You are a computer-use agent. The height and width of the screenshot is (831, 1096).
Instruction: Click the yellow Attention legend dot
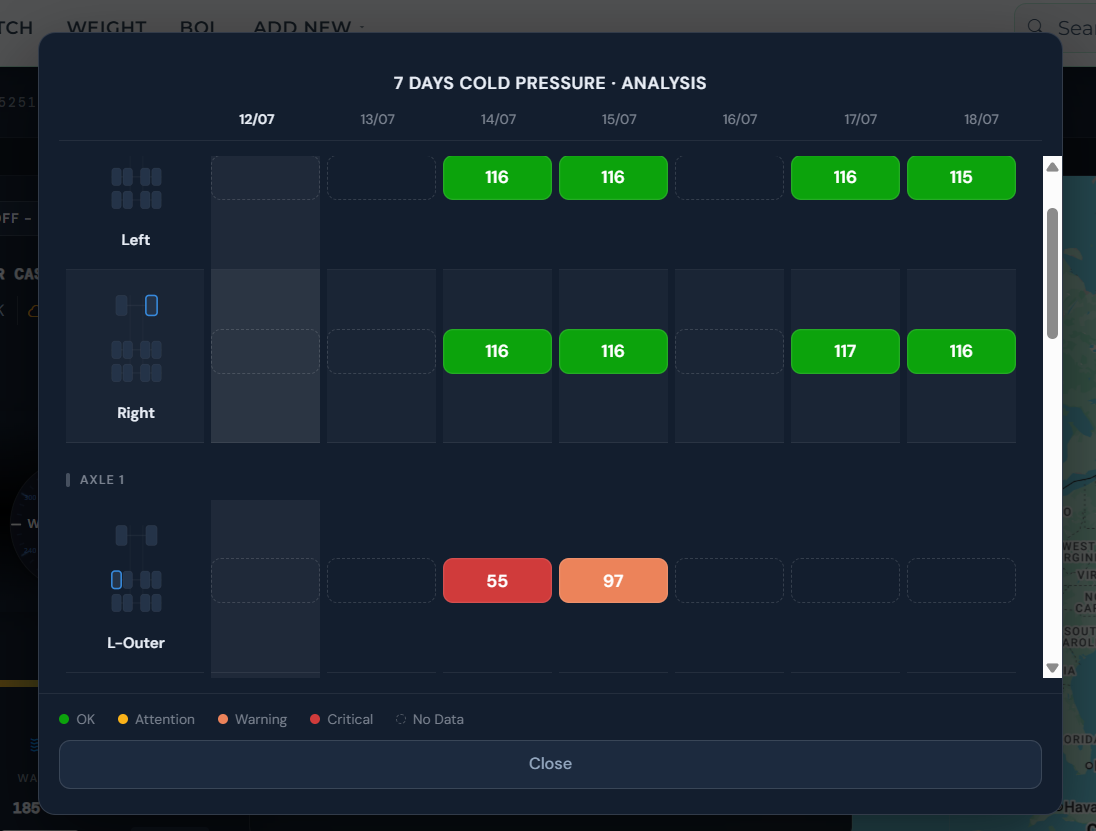point(123,719)
